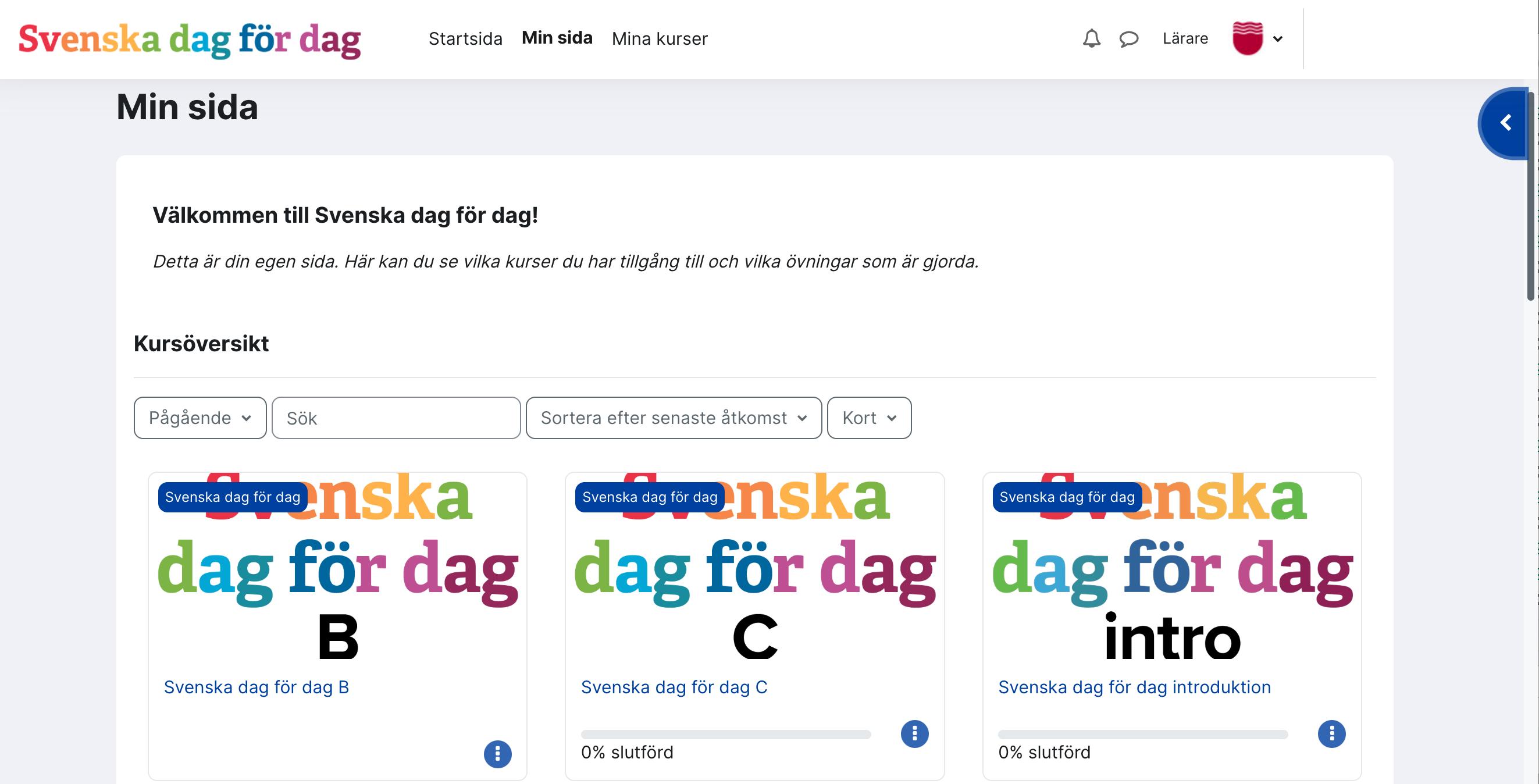Select the Min sida navigation item
The width and height of the screenshot is (1539, 784).
[x=557, y=38]
